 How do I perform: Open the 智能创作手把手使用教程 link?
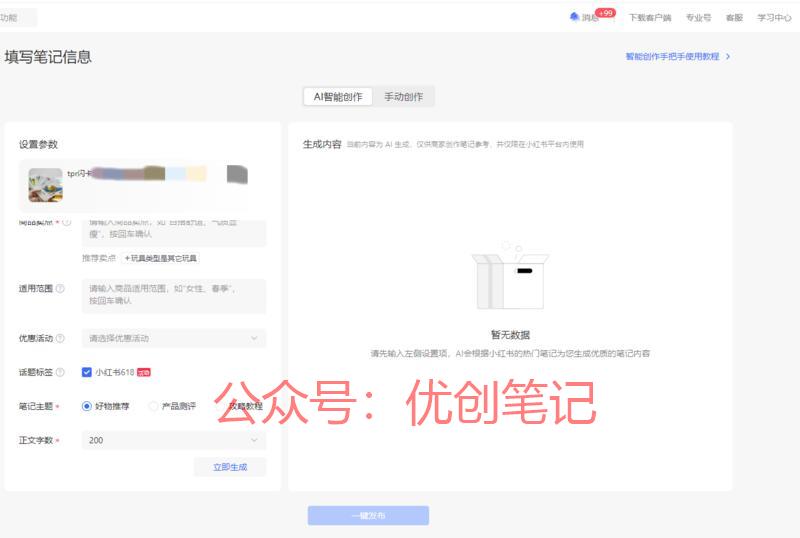pos(672,56)
